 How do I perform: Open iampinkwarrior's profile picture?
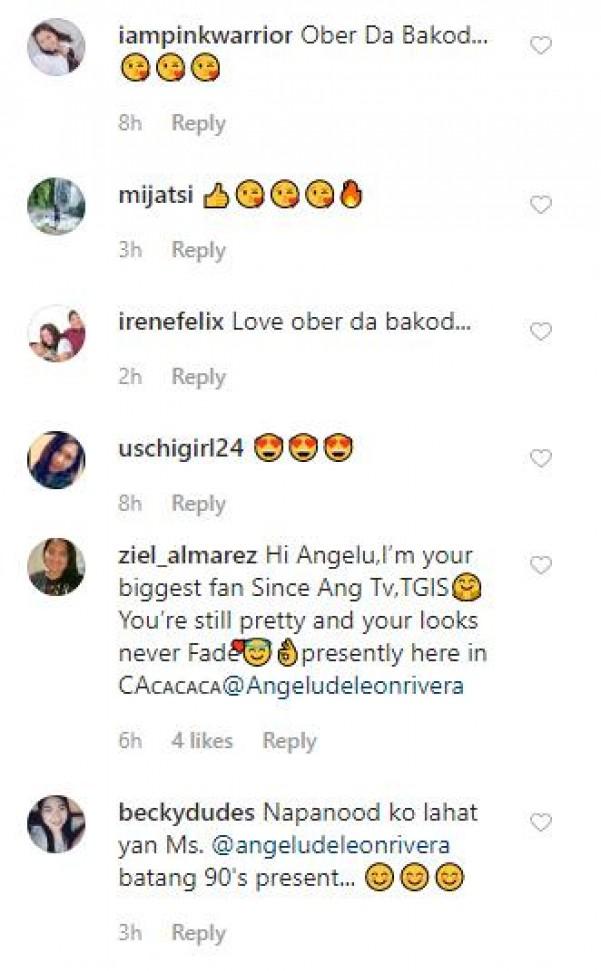(56, 47)
